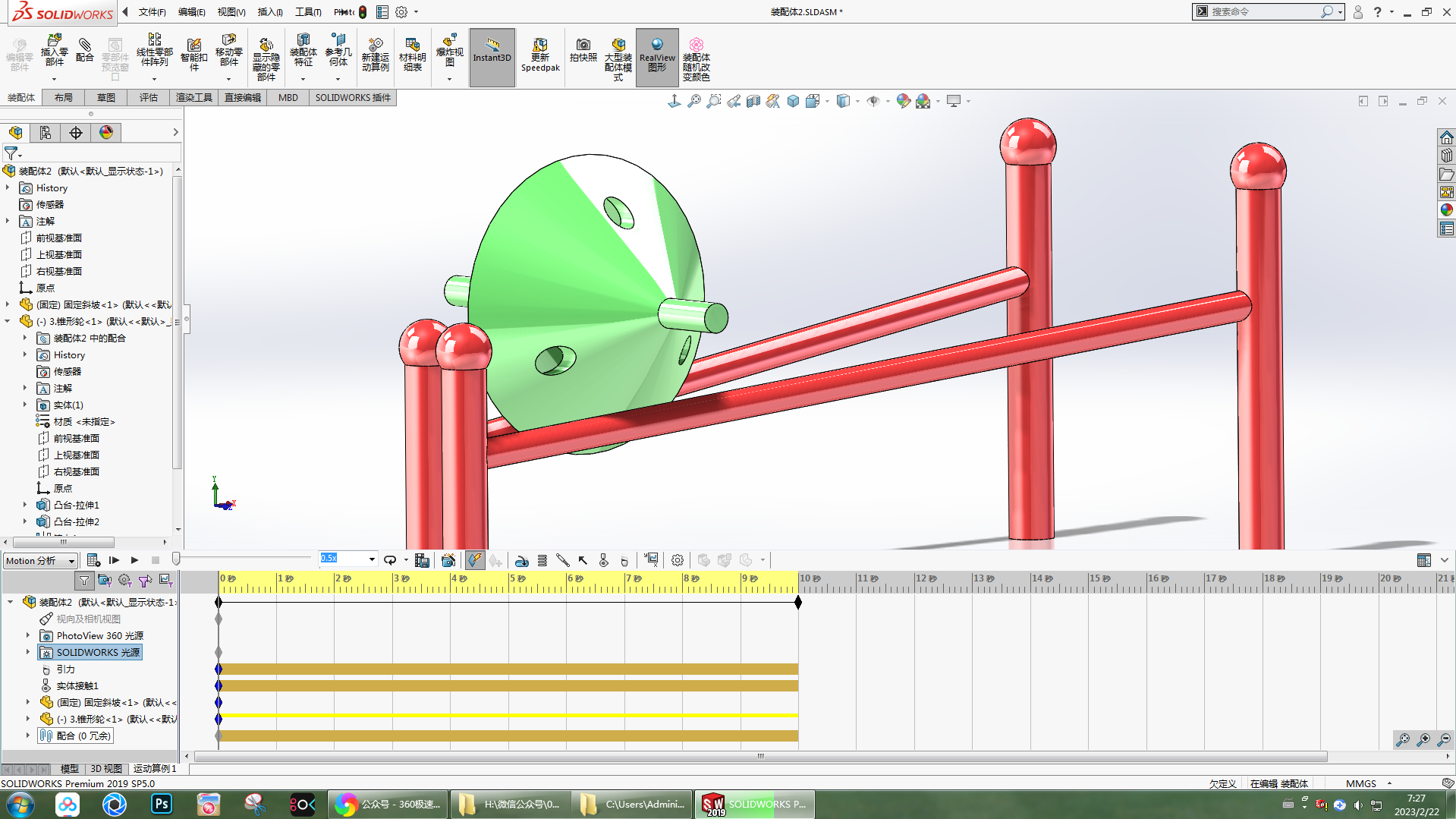This screenshot has height=819, width=1456.
Task: Open the 材料明细表 bill of materials tool
Action: 412,55
